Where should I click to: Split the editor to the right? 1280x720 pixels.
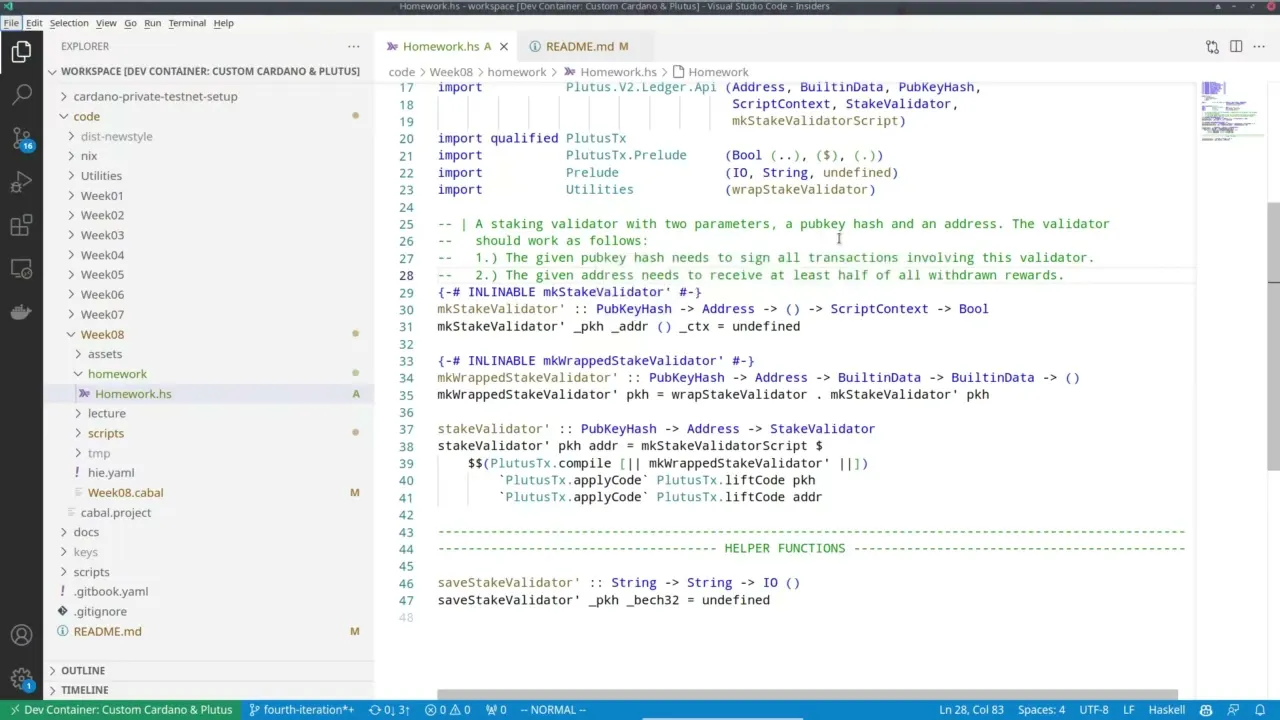click(x=1236, y=46)
